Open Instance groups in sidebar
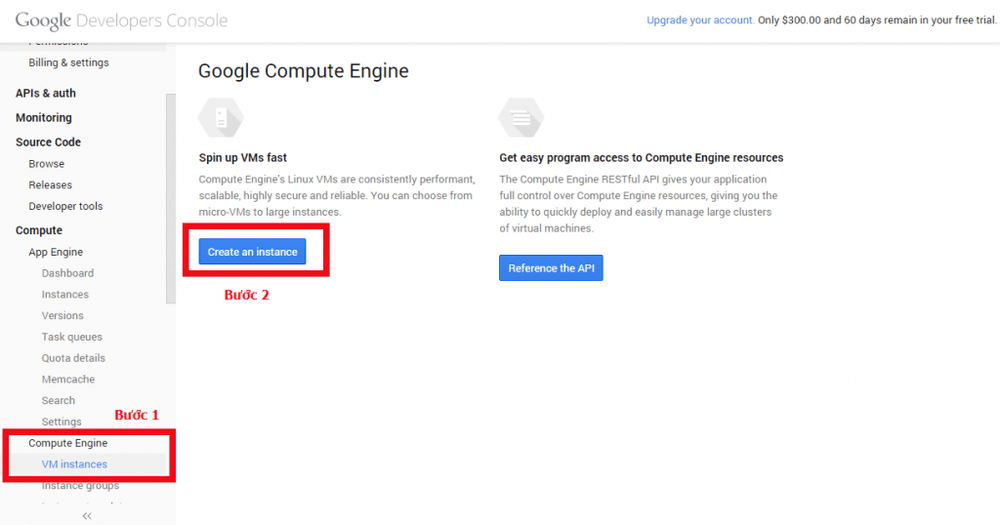 tap(80, 485)
